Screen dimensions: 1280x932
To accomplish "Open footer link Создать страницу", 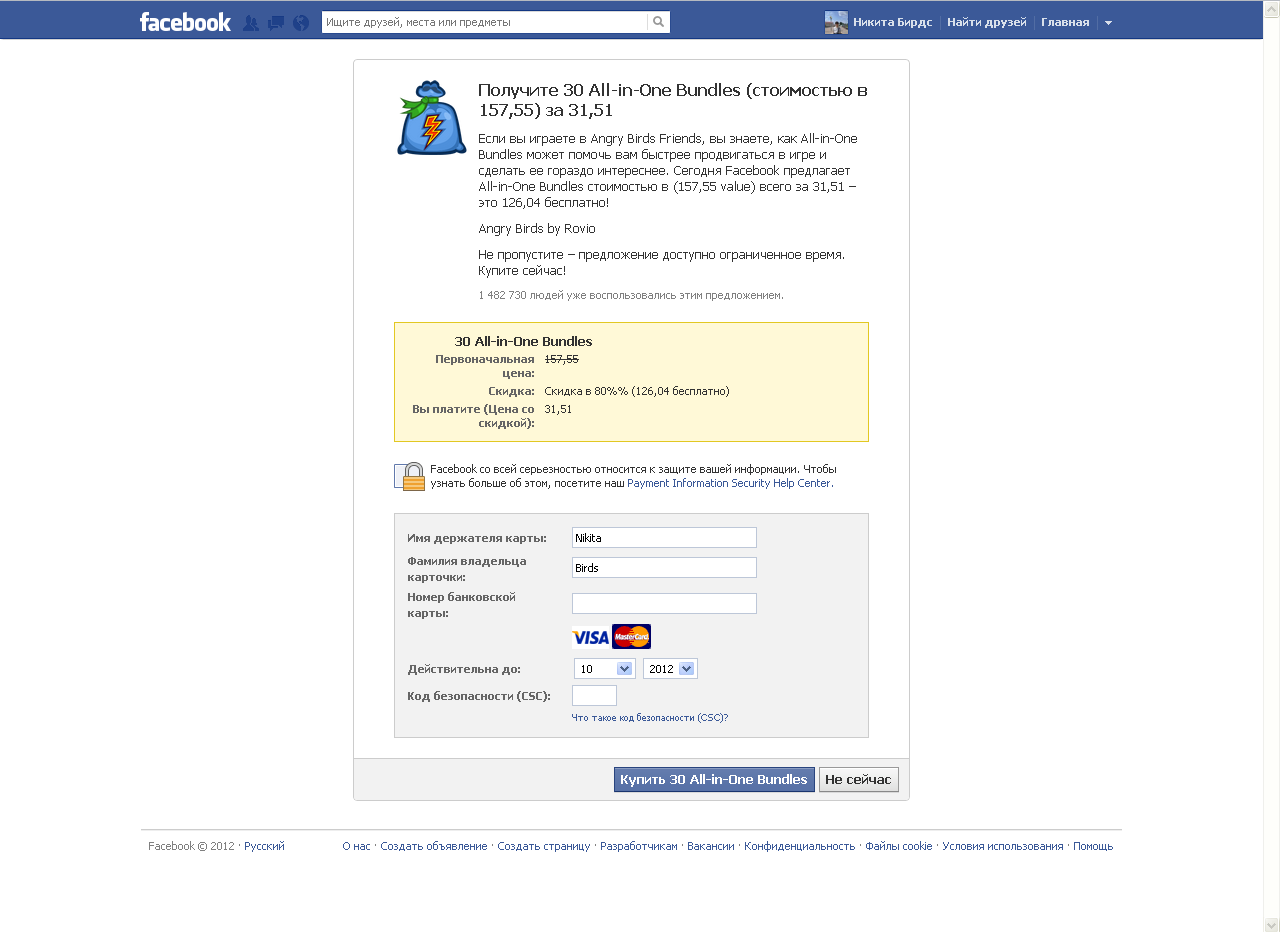I will click(544, 846).
